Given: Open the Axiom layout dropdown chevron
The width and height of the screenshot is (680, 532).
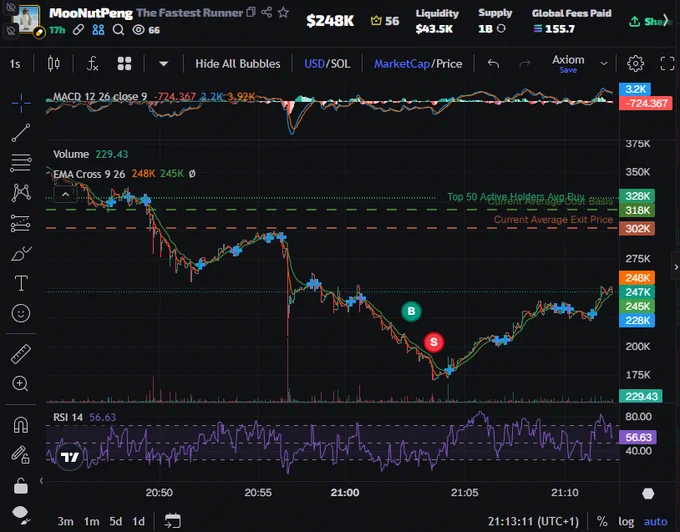Looking at the screenshot, I should tap(604, 64).
